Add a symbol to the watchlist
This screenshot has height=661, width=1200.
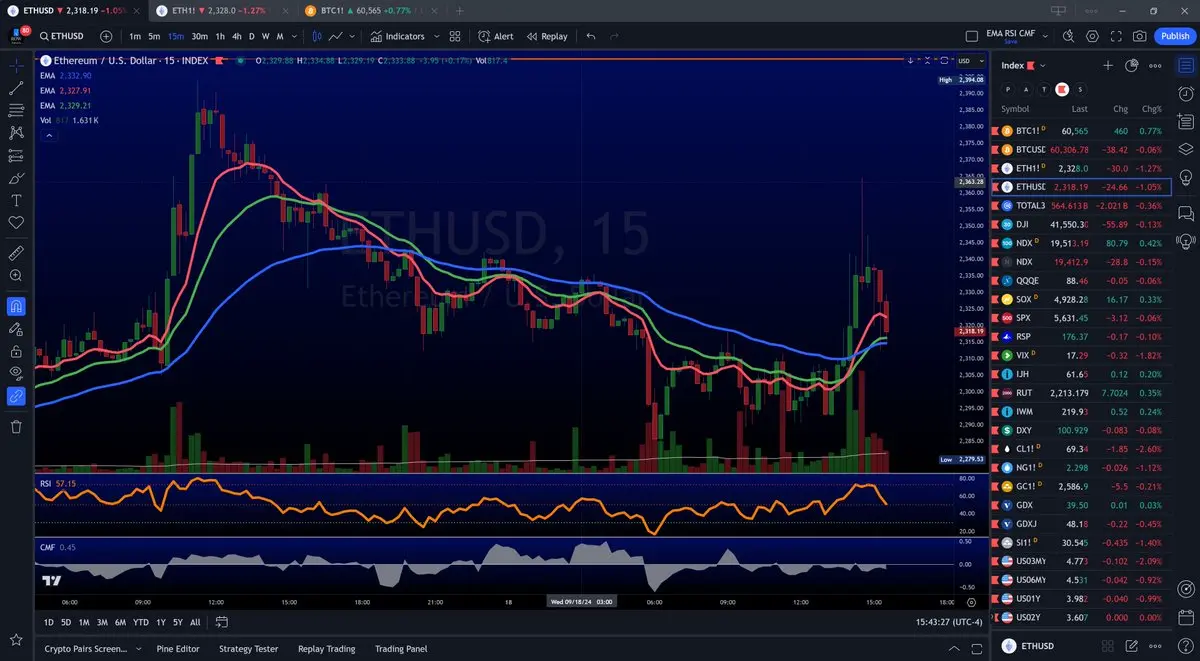pyautogui.click(x=1108, y=65)
